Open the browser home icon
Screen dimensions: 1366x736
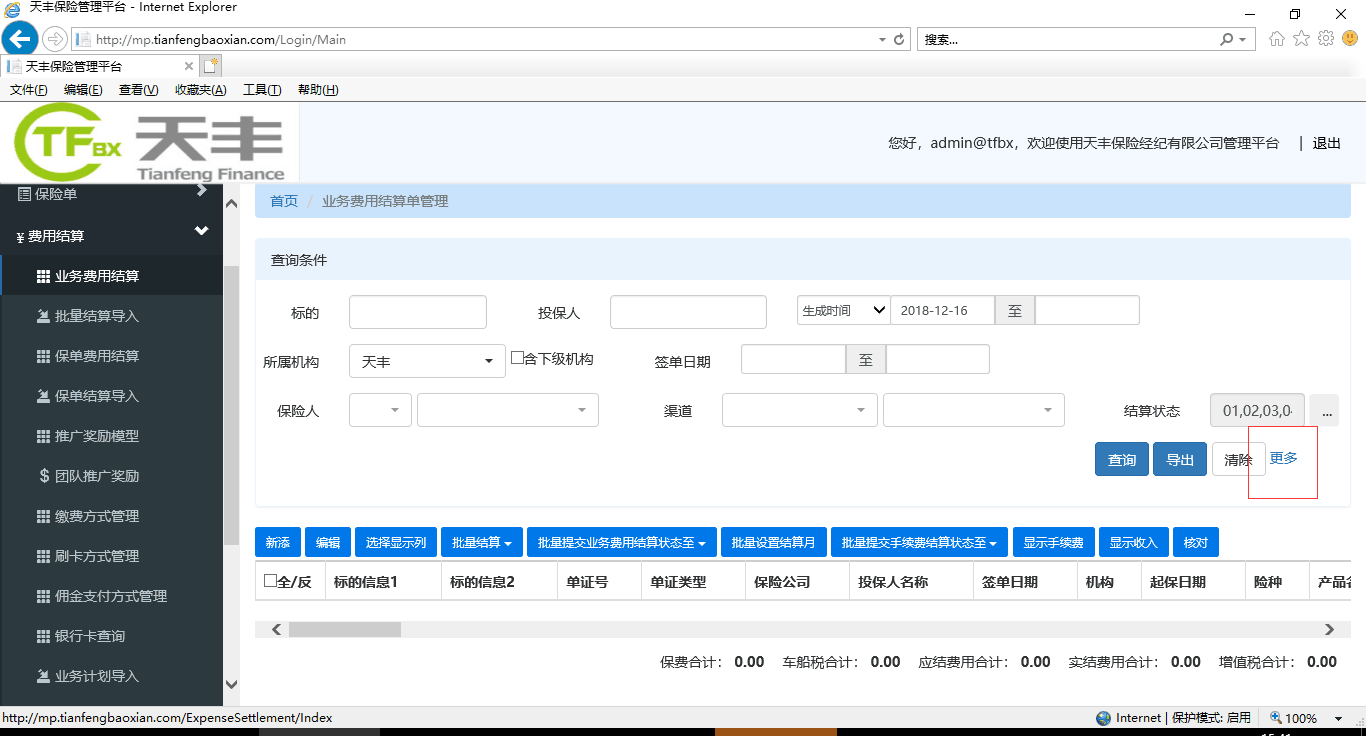tap(1277, 39)
